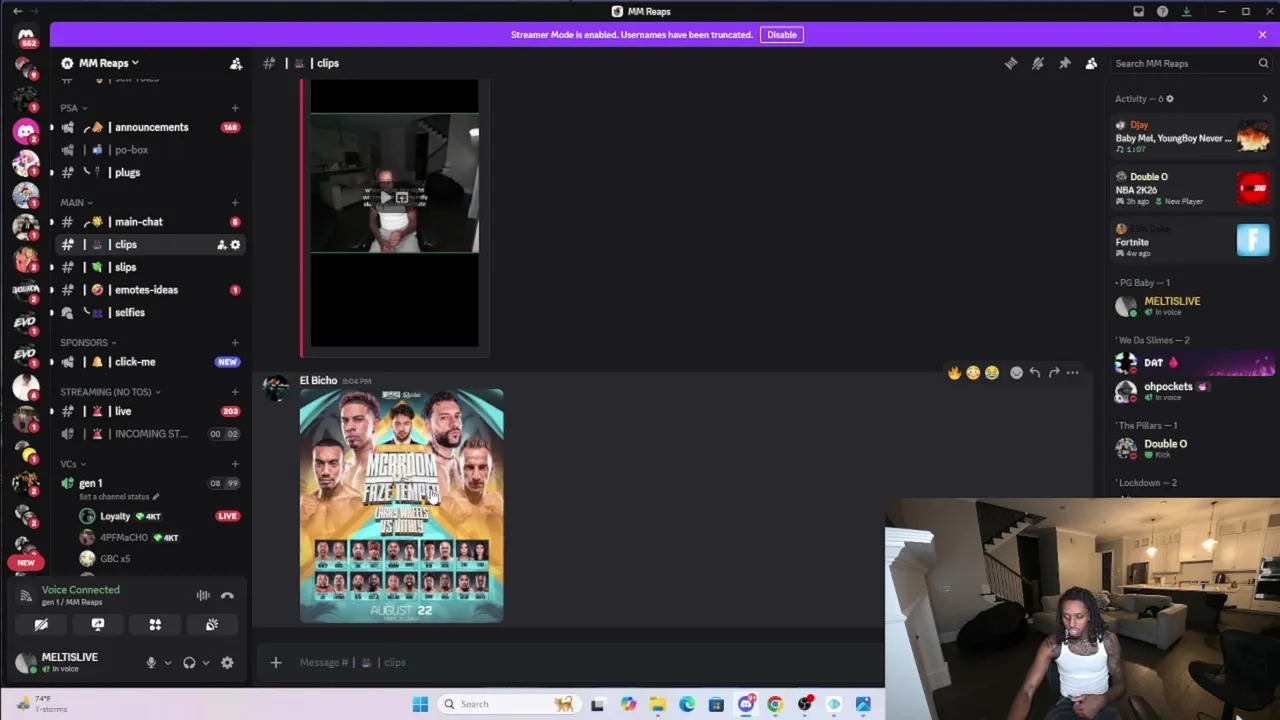Create invite for clips channel

pos(221,245)
